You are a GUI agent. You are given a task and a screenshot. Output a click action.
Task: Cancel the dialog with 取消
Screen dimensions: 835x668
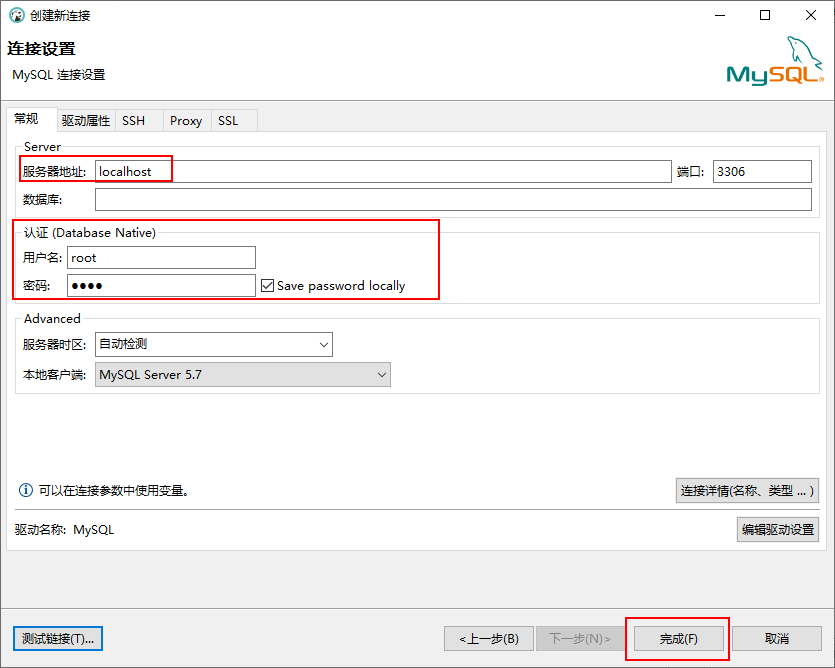(x=777, y=638)
